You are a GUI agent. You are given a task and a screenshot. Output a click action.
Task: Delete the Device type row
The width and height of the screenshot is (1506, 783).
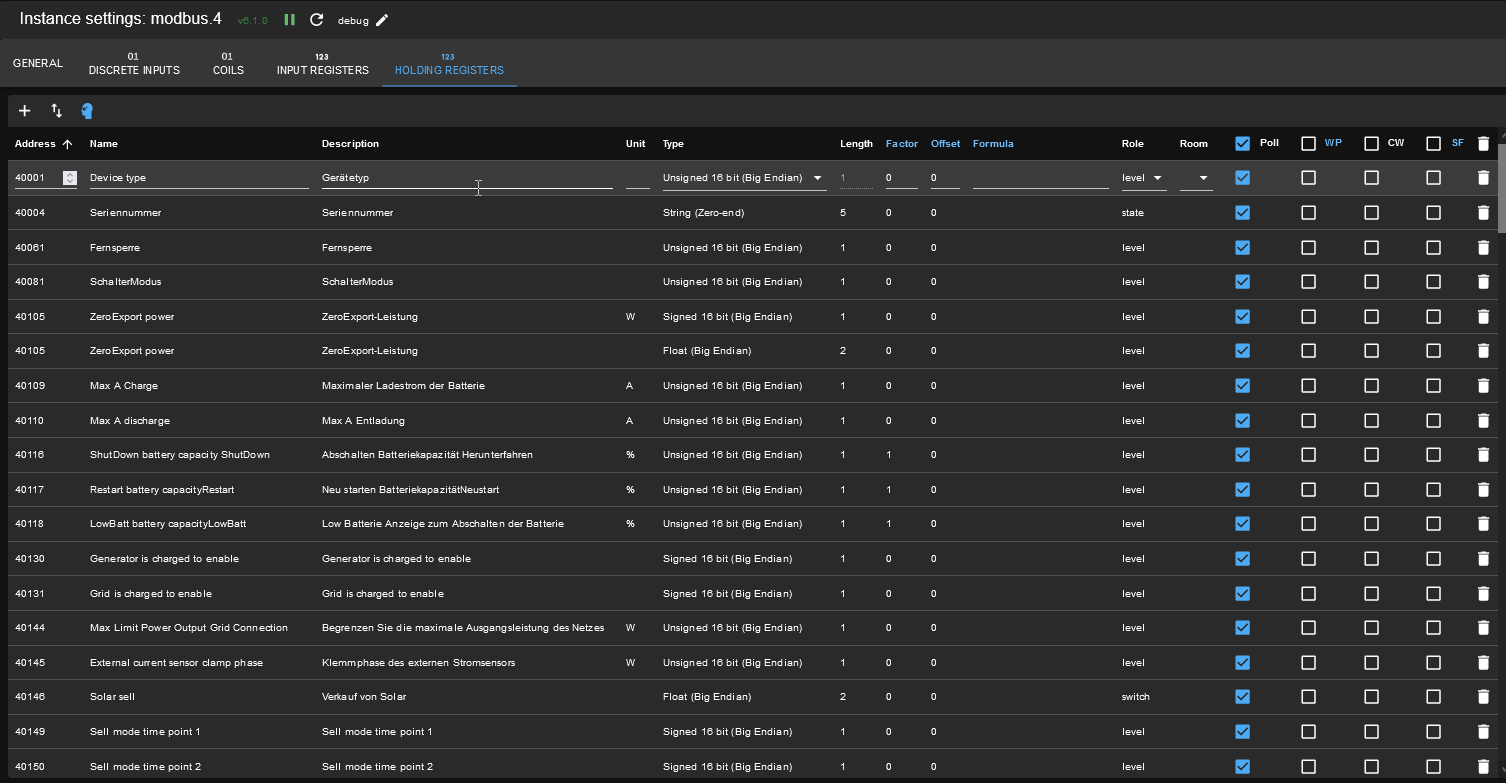(x=1483, y=178)
